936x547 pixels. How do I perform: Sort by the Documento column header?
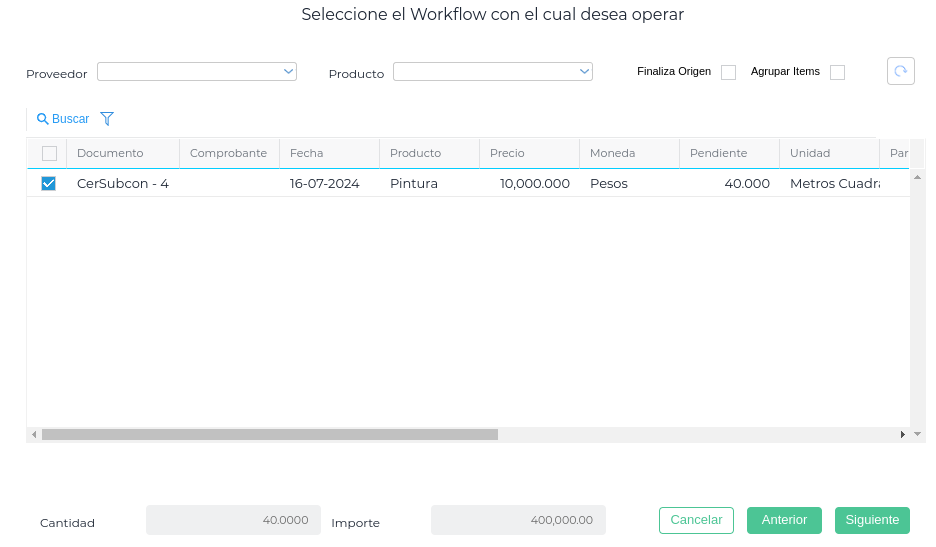[x=110, y=153]
